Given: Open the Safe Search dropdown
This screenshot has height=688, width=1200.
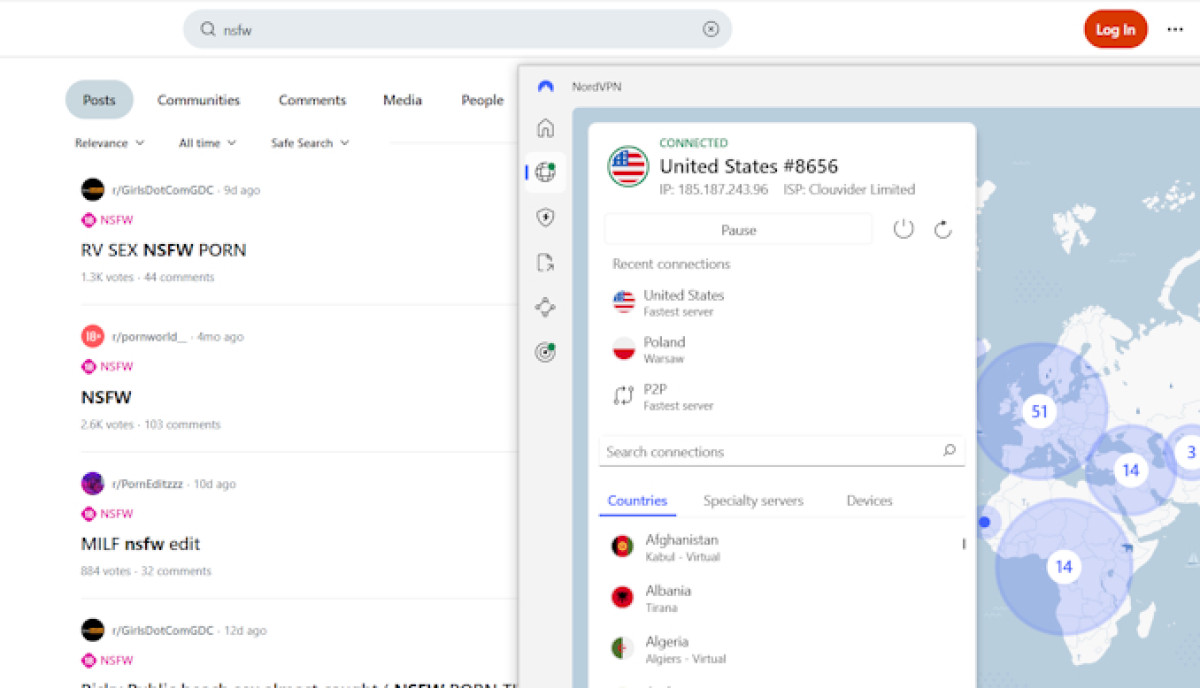Looking at the screenshot, I should pos(310,143).
